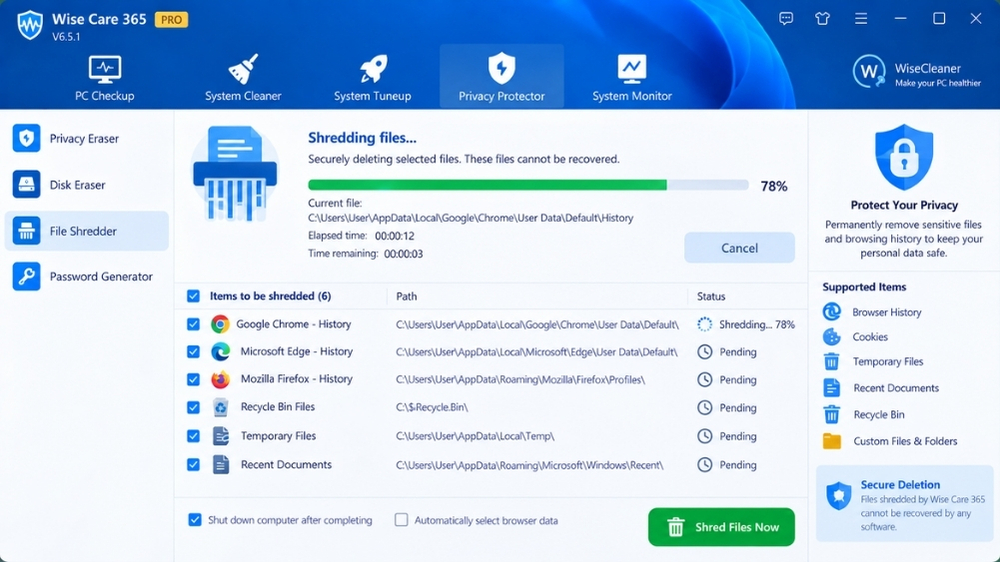Viewport: 1000px width, 562px height.
Task: Click the Protect Your Privacy padlock shield
Action: point(904,157)
